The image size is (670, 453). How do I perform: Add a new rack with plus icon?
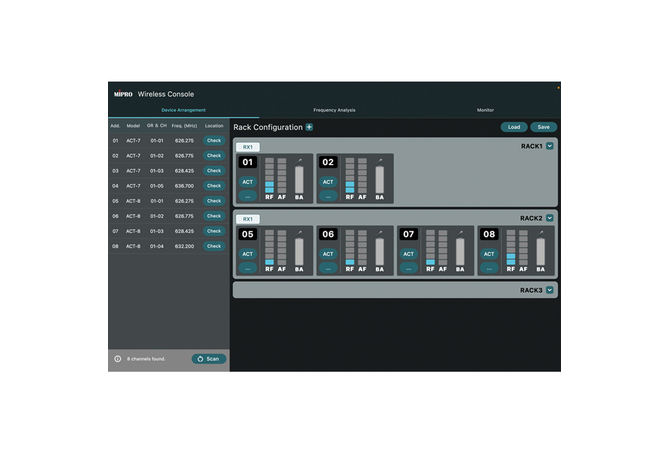point(309,127)
